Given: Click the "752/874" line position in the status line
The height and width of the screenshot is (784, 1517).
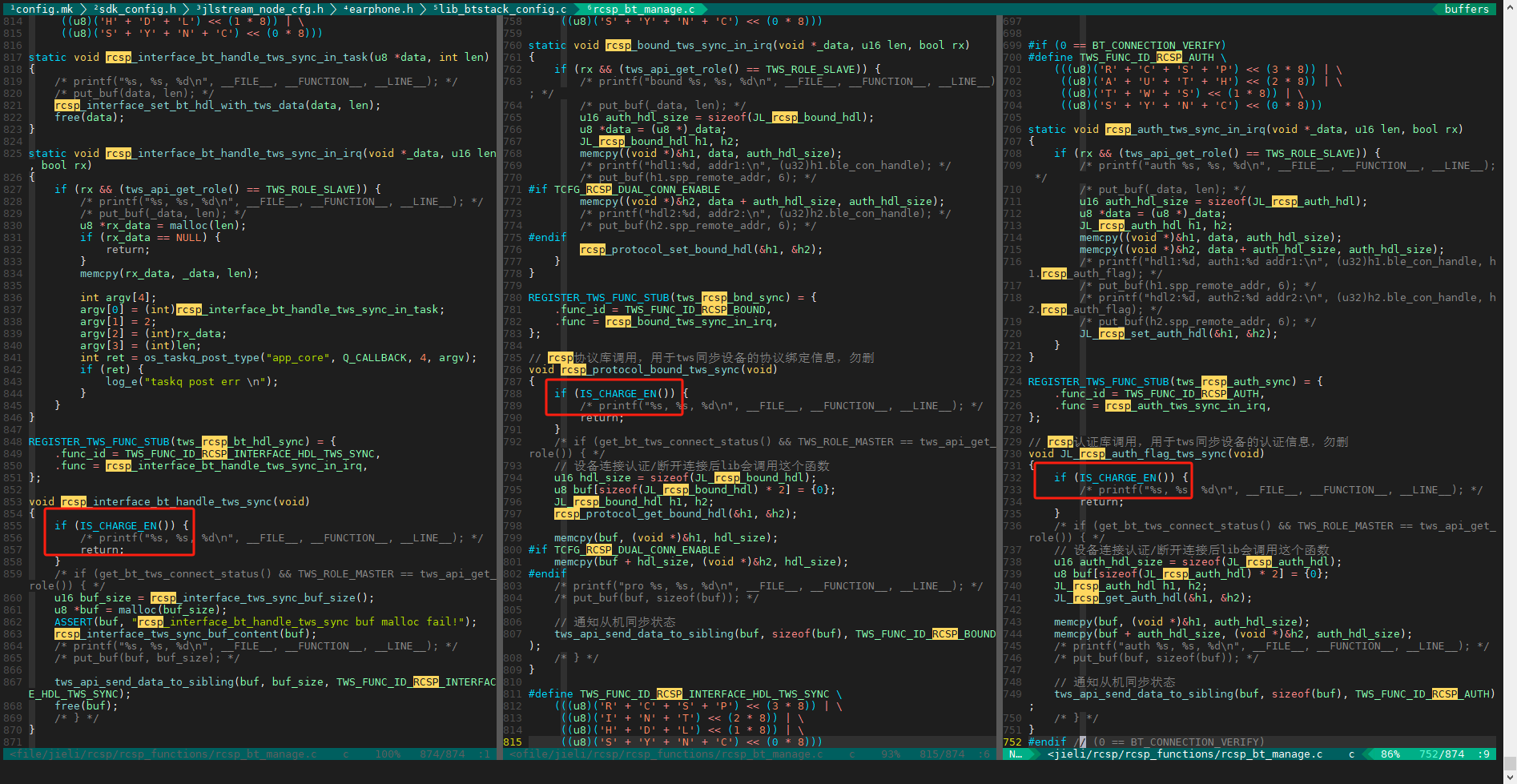Looking at the screenshot, I should pyautogui.click(x=1441, y=754).
